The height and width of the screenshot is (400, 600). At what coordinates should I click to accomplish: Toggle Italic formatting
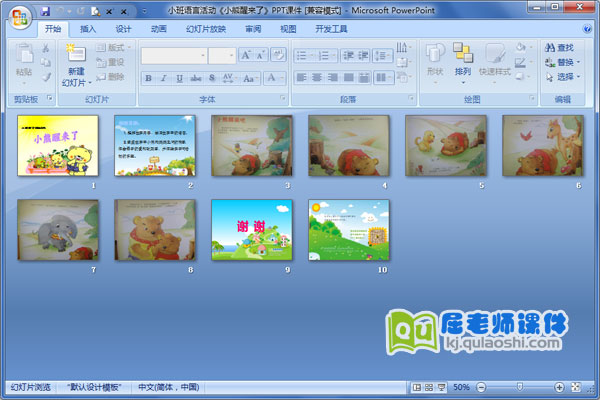point(163,78)
